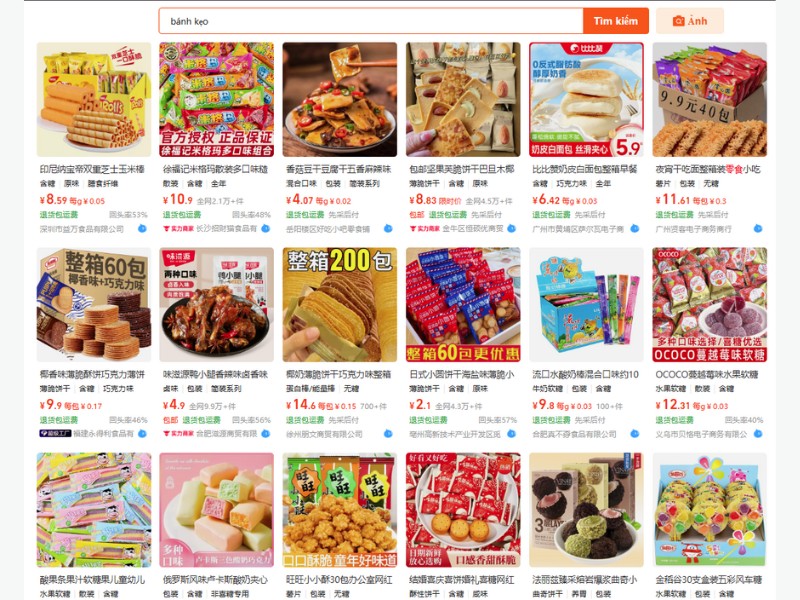Click blue chat icon on the ¥14.6 listing
The height and width of the screenshot is (600, 800).
coord(388,434)
